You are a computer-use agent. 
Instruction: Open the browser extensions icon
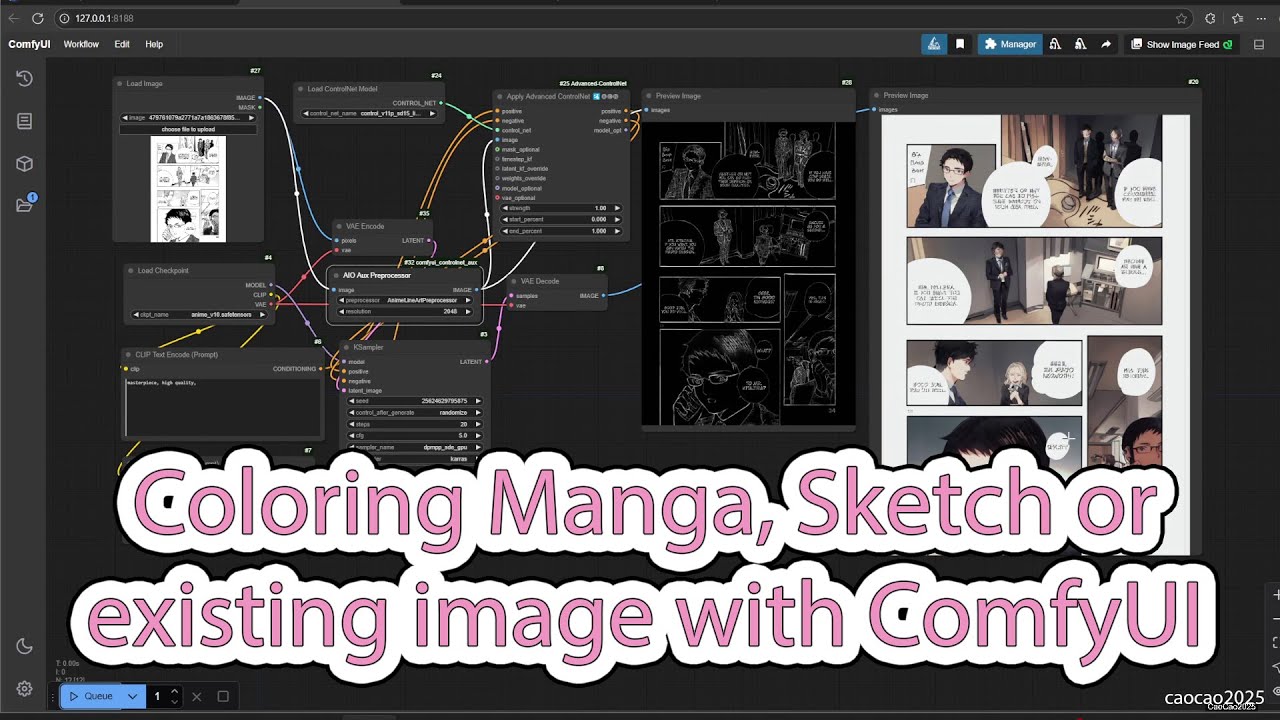[x=1210, y=18]
